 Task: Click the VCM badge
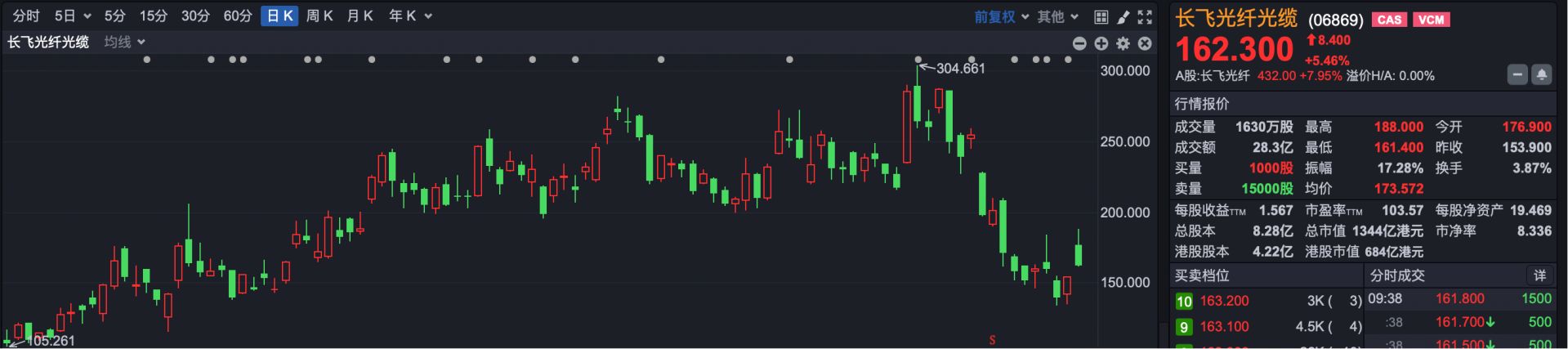point(1431,20)
